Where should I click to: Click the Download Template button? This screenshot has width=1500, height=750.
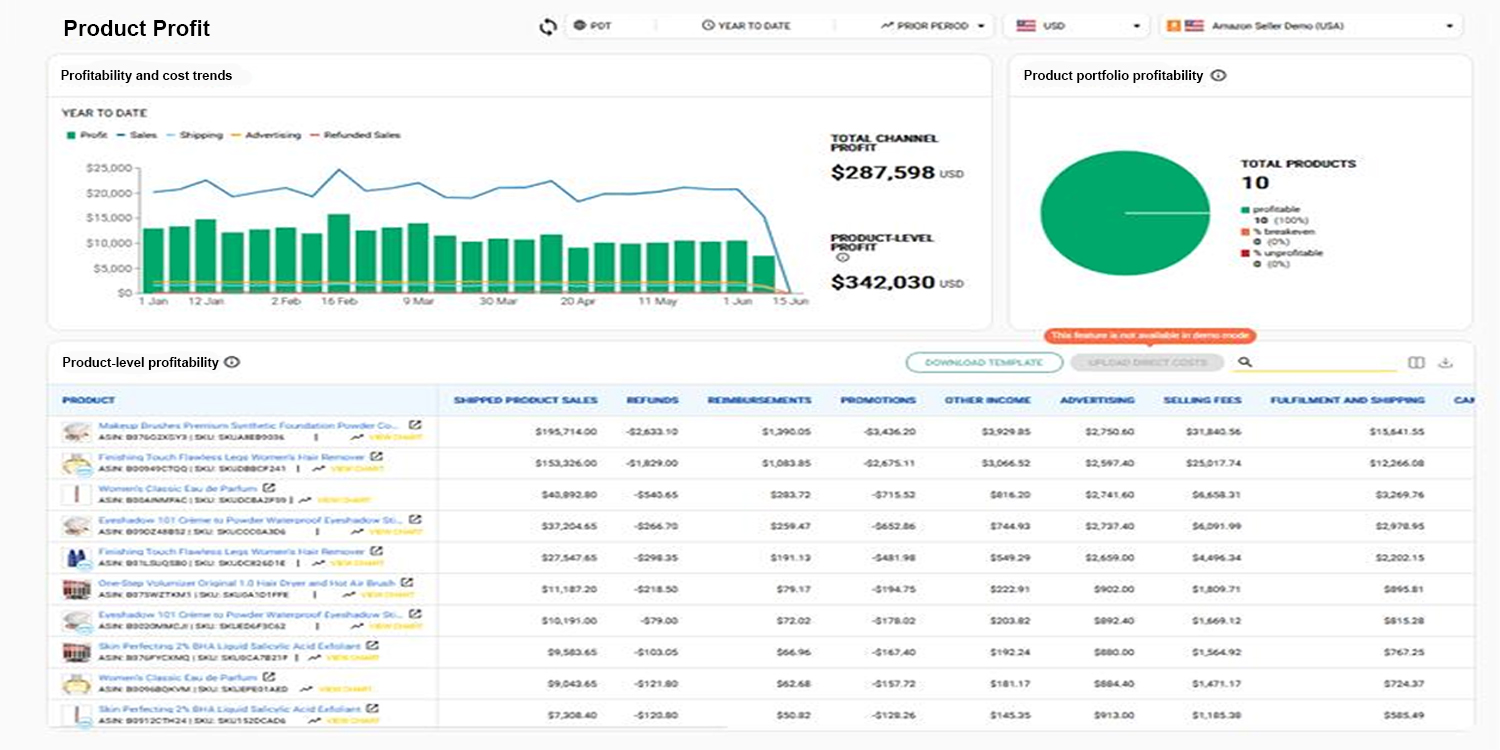(984, 363)
